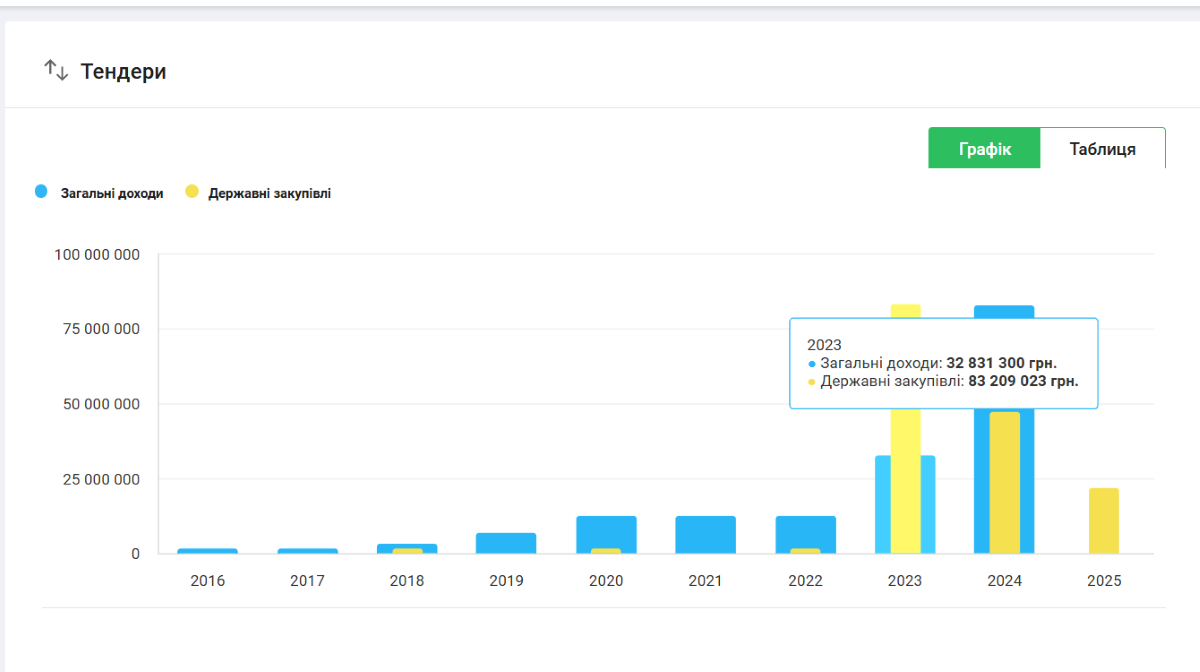Select the yellow 2024 procurement bar
This screenshot has width=1200, height=672.
coord(1004,482)
